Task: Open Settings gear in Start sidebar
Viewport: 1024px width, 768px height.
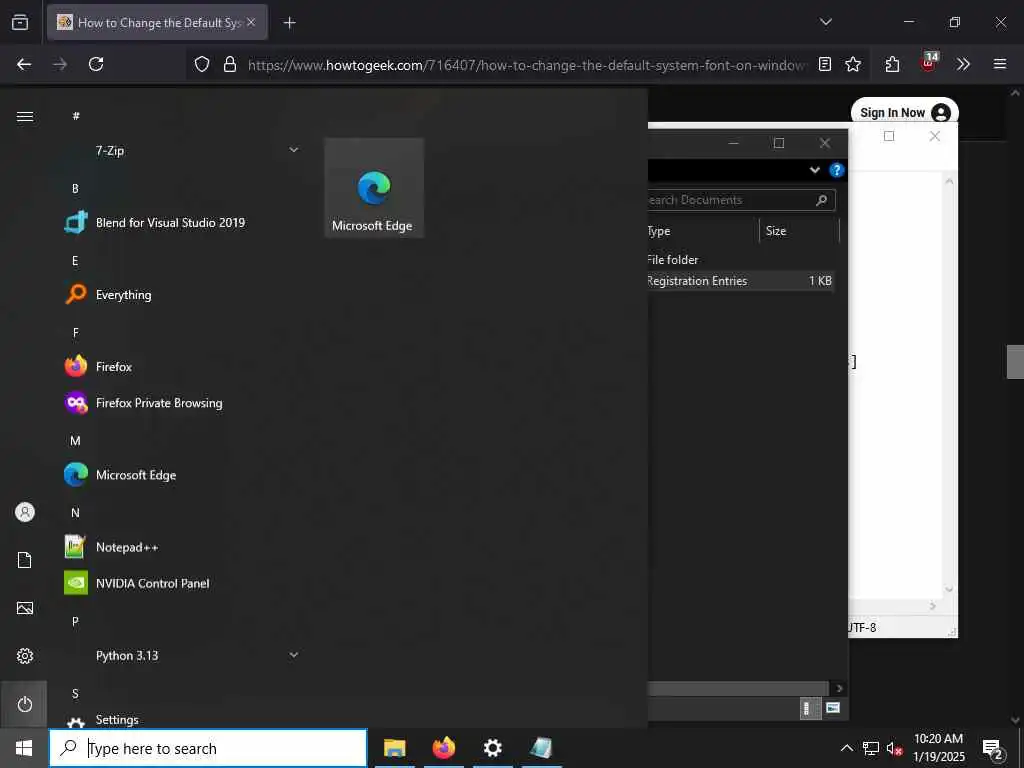Action: 25,656
